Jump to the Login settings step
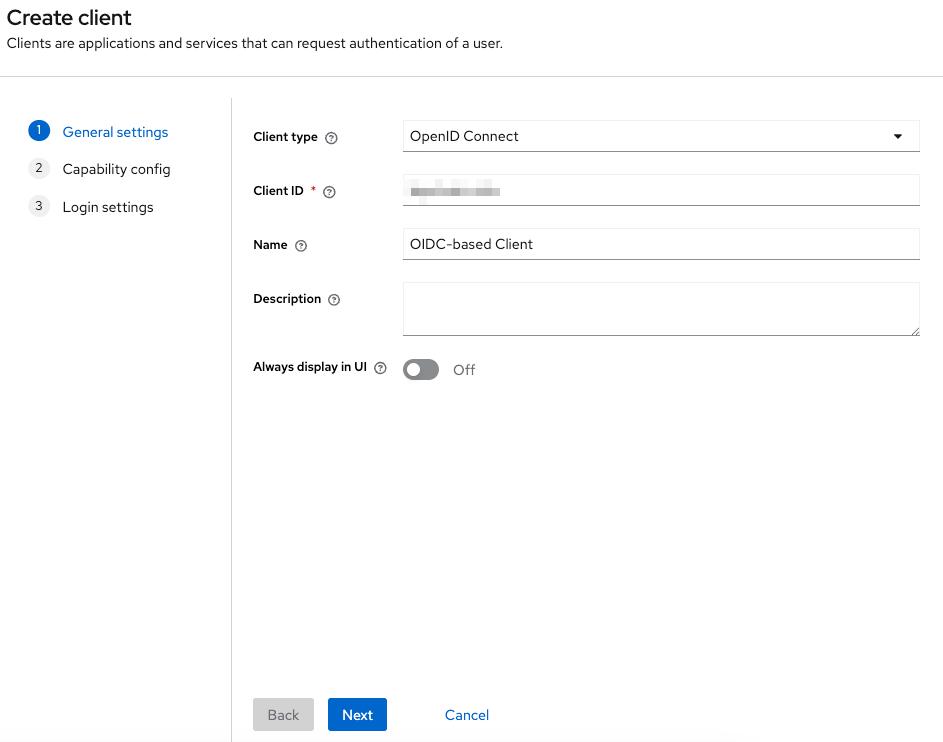The image size is (943, 742). [108, 207]
